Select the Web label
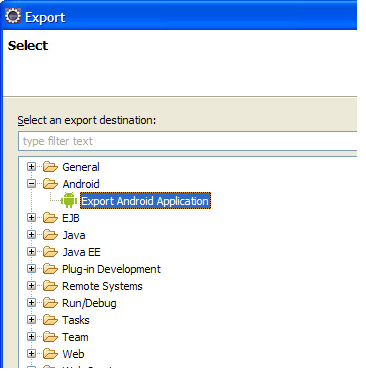The width and height of the screenshot is (366, 372). tap(73, 354)
